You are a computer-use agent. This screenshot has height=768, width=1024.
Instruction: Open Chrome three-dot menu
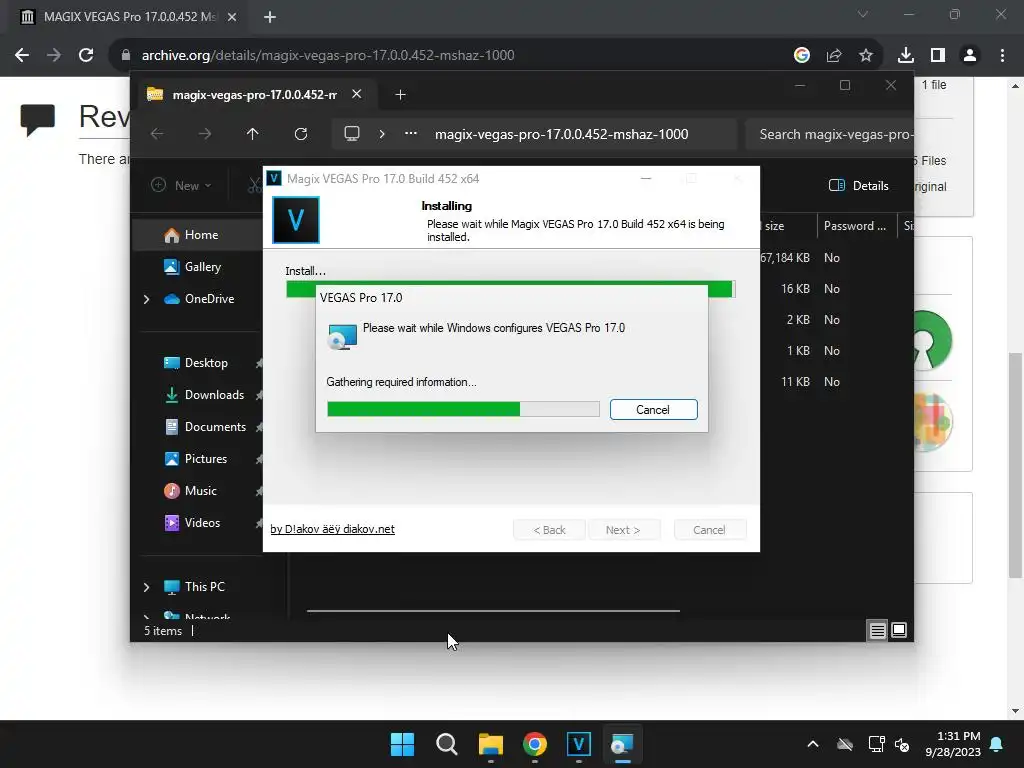1002,55
